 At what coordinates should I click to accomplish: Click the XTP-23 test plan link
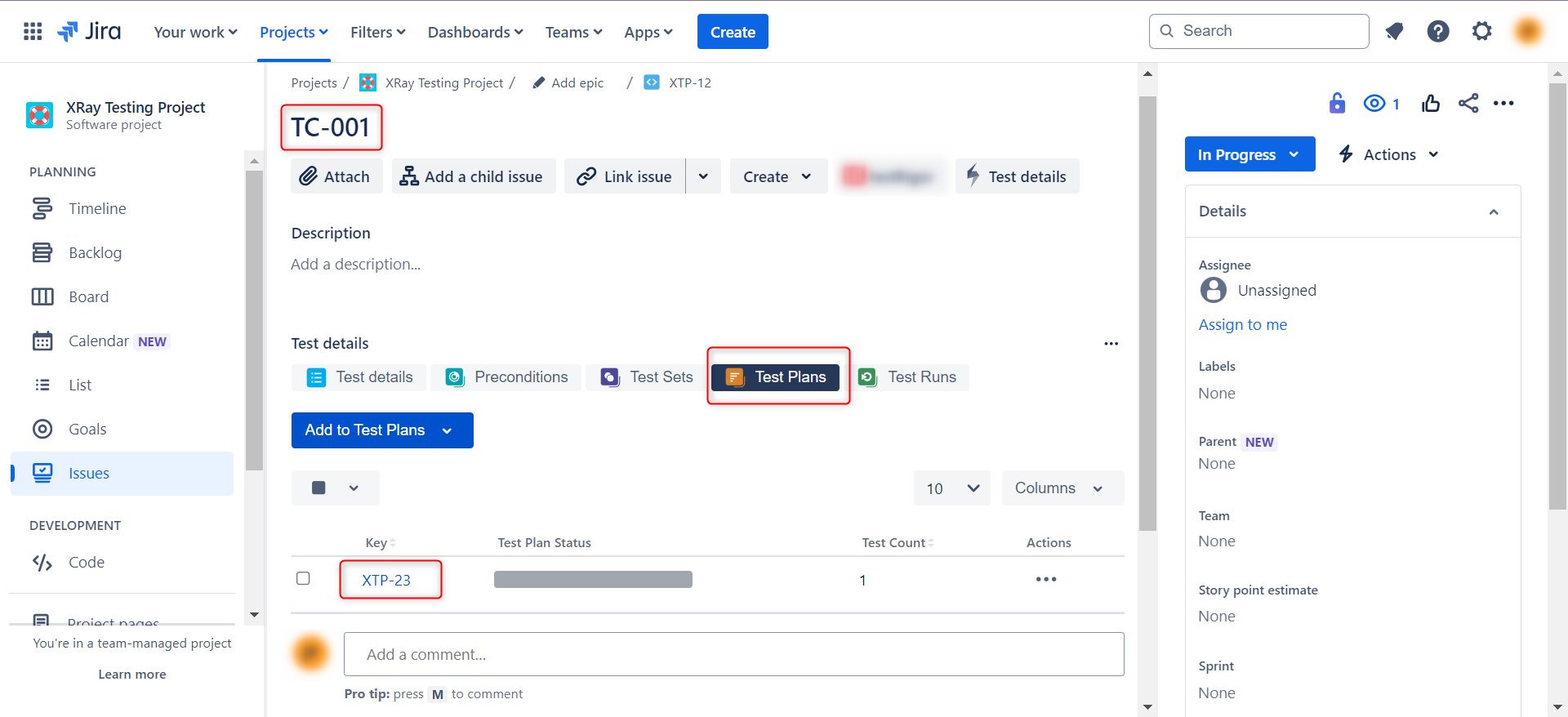(x=386, y=580)
